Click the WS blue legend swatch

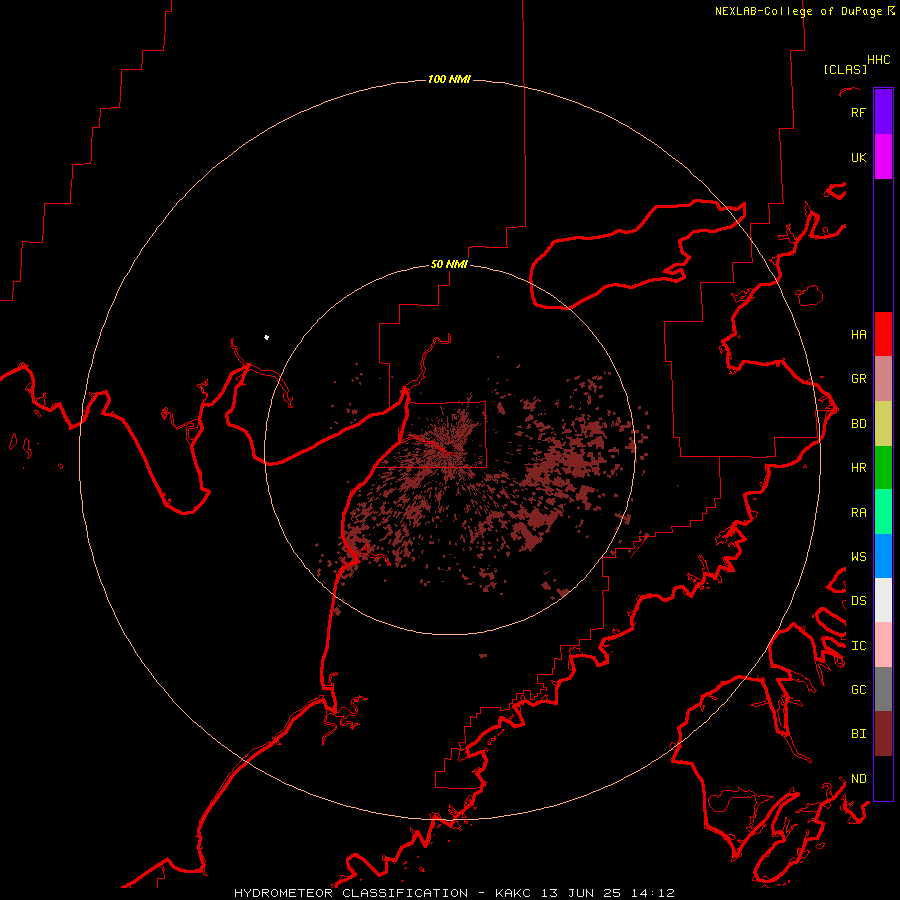coord(883,556)
